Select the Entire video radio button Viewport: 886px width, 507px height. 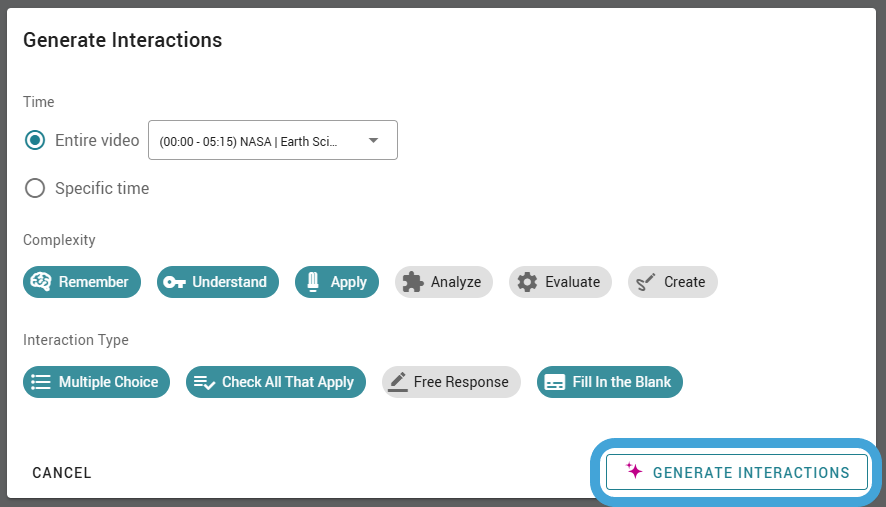[35, 140]
